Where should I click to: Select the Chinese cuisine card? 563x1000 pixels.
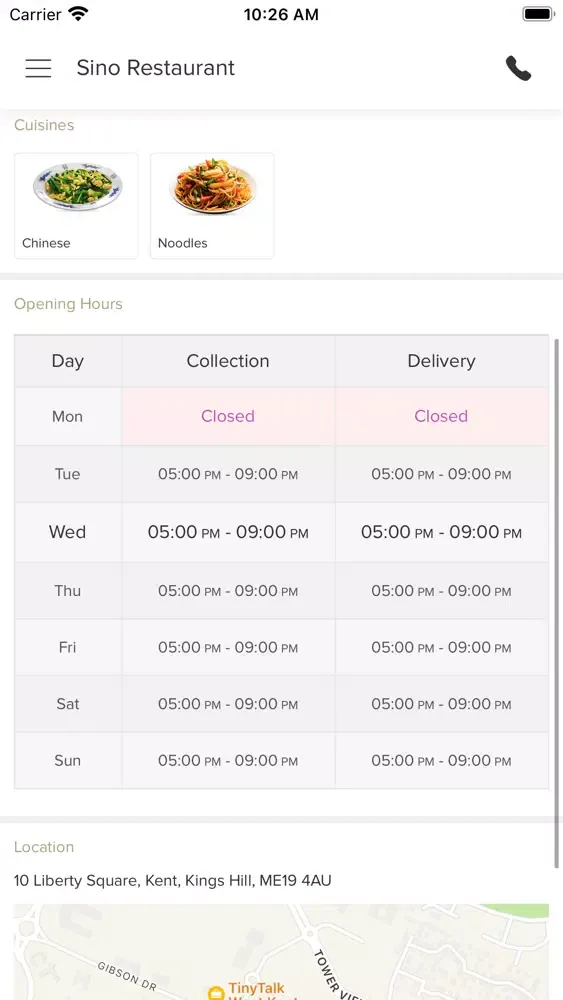pos(76,206)
